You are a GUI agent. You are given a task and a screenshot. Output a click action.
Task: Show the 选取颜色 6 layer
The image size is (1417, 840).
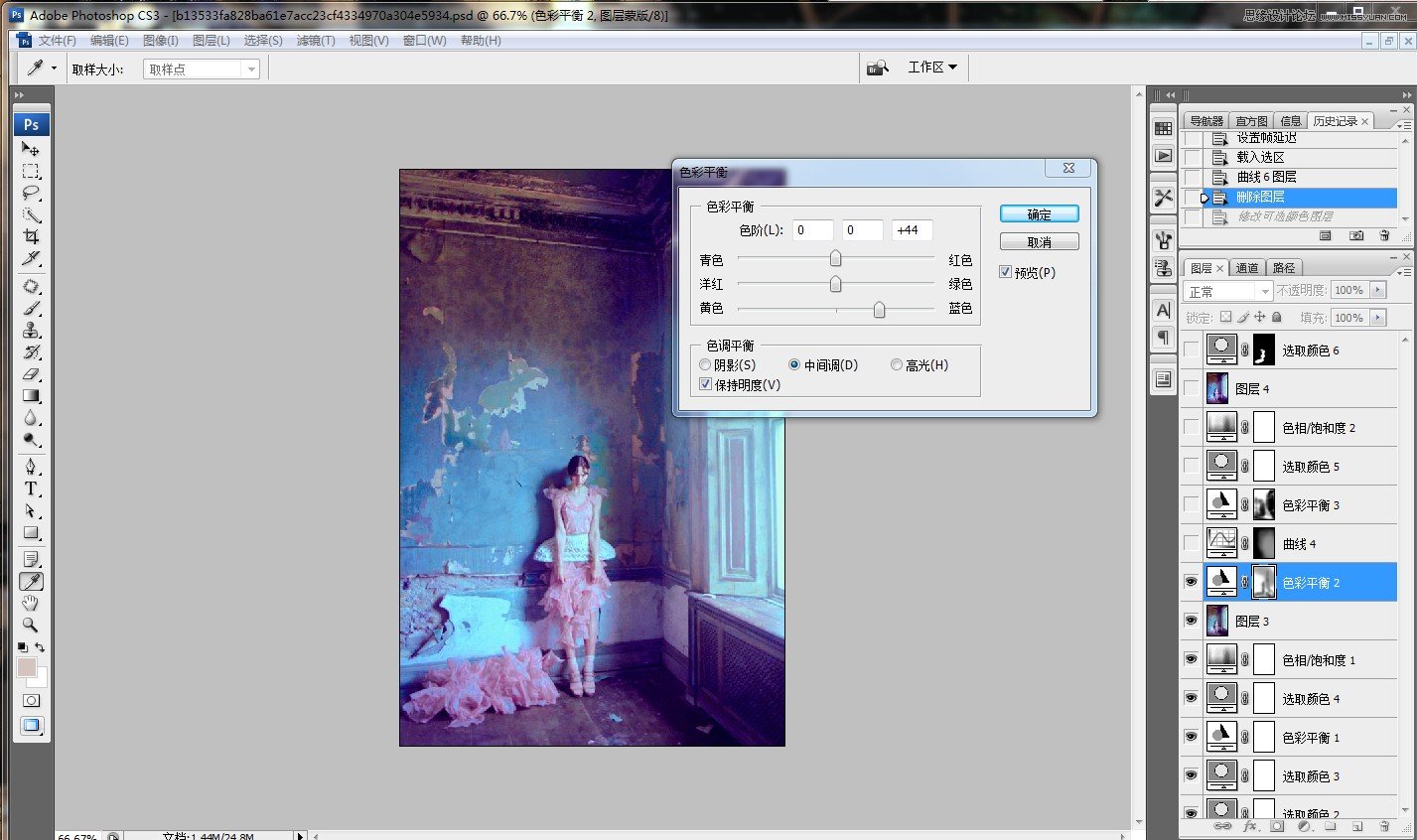[1191, 350]
